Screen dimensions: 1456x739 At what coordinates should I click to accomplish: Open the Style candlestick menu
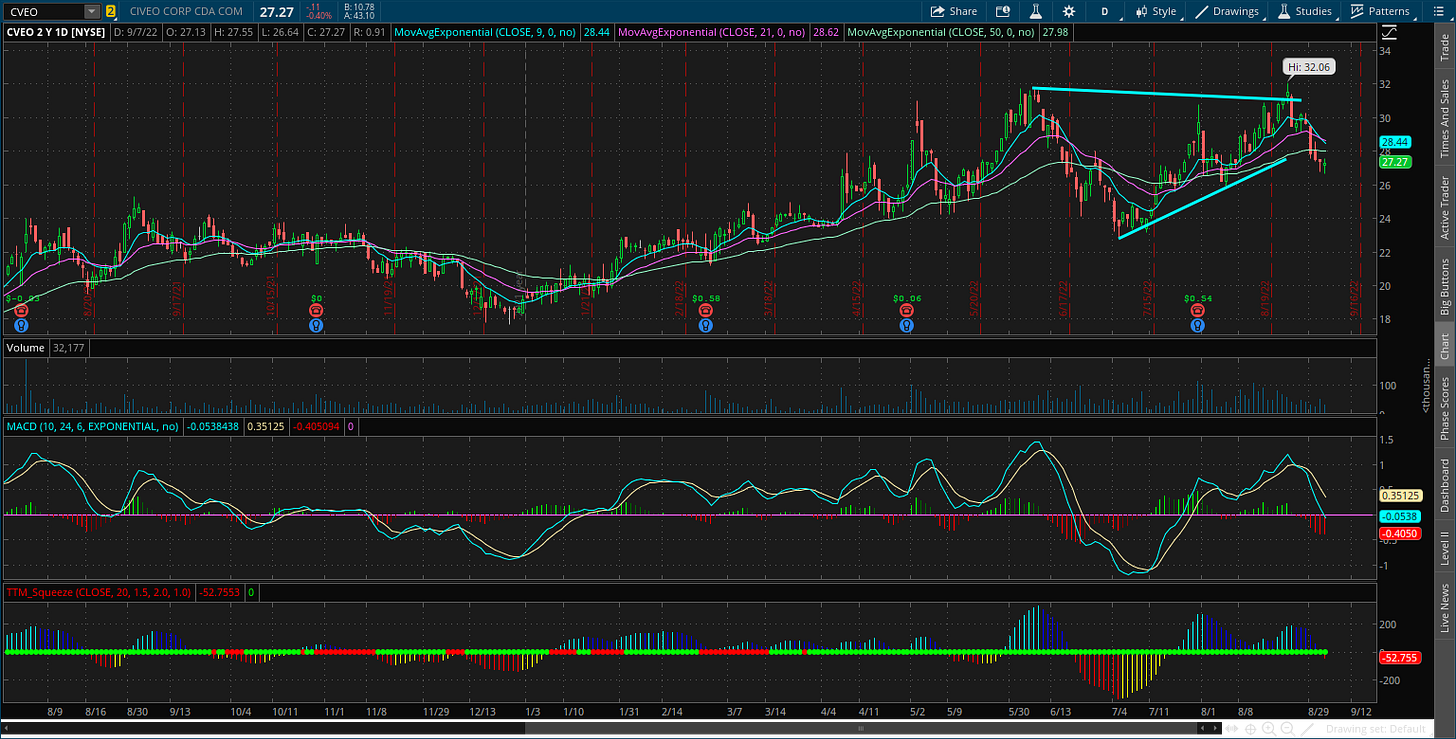pos(1155,11)
